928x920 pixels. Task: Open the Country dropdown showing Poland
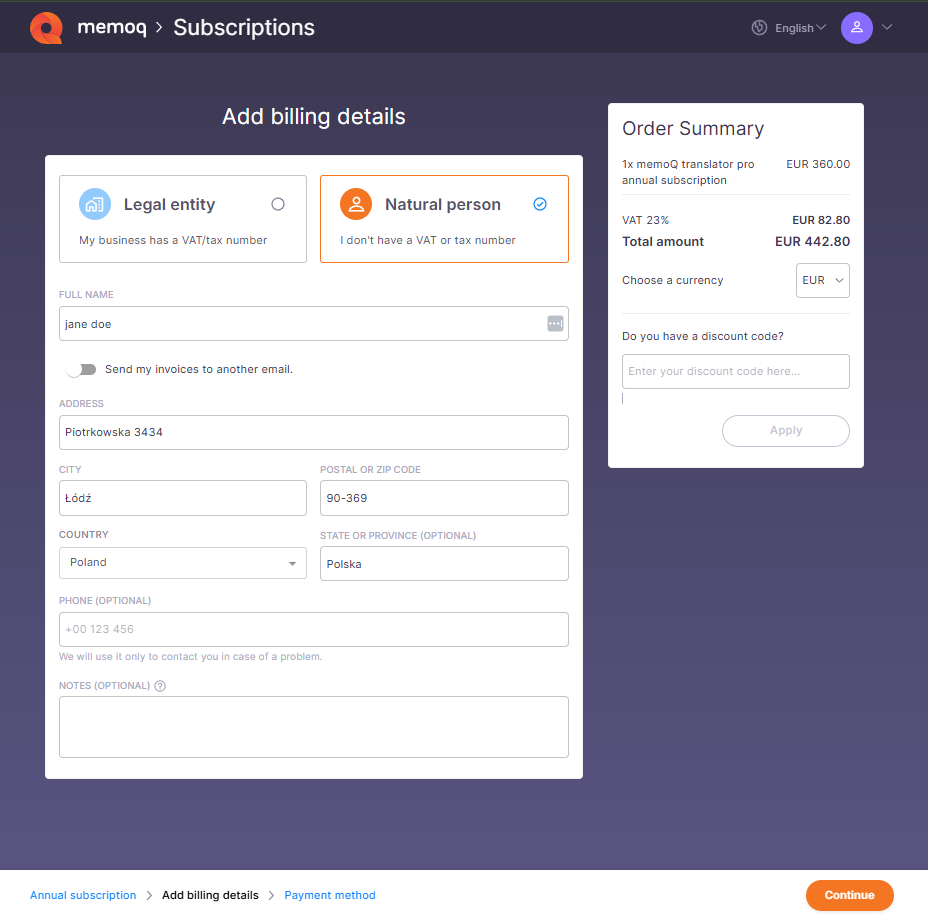[183, 562]
